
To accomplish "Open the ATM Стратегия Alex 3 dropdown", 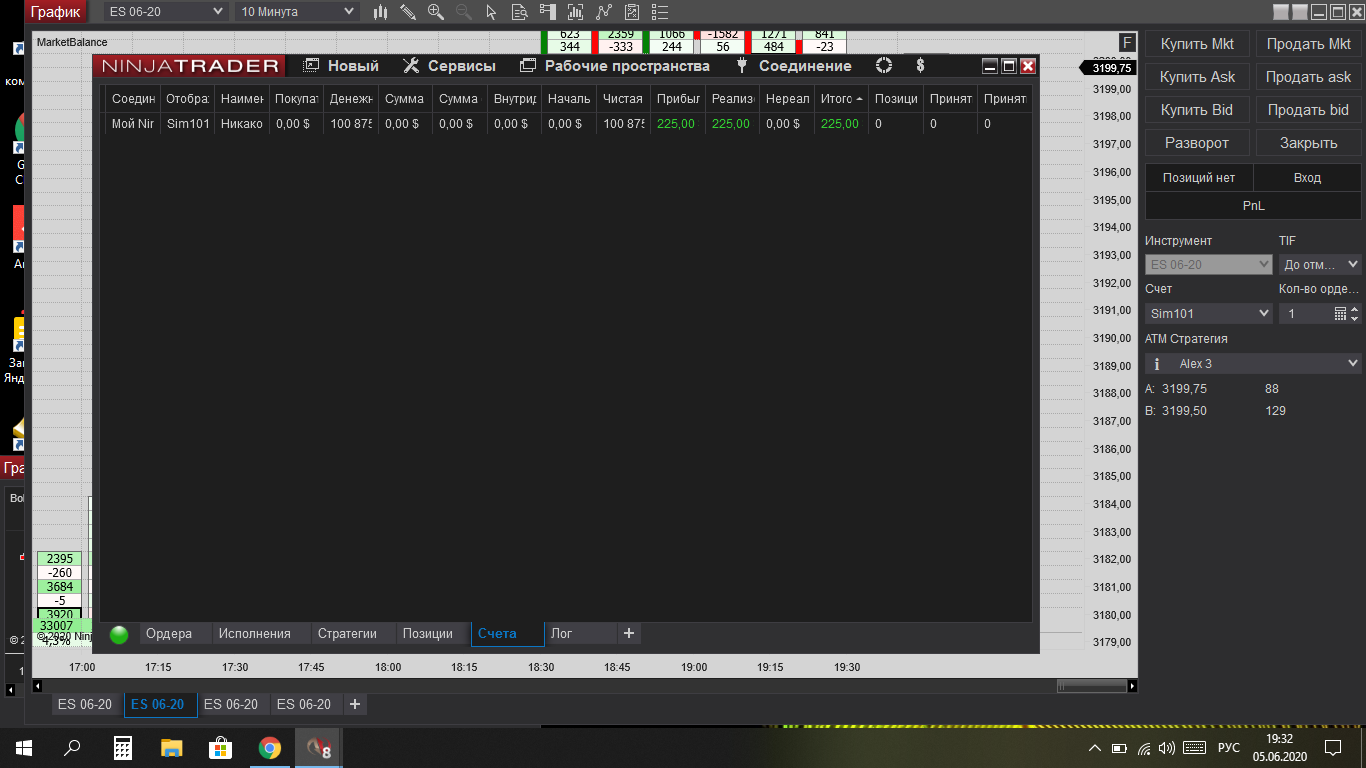I will [x=1253, y=364].
